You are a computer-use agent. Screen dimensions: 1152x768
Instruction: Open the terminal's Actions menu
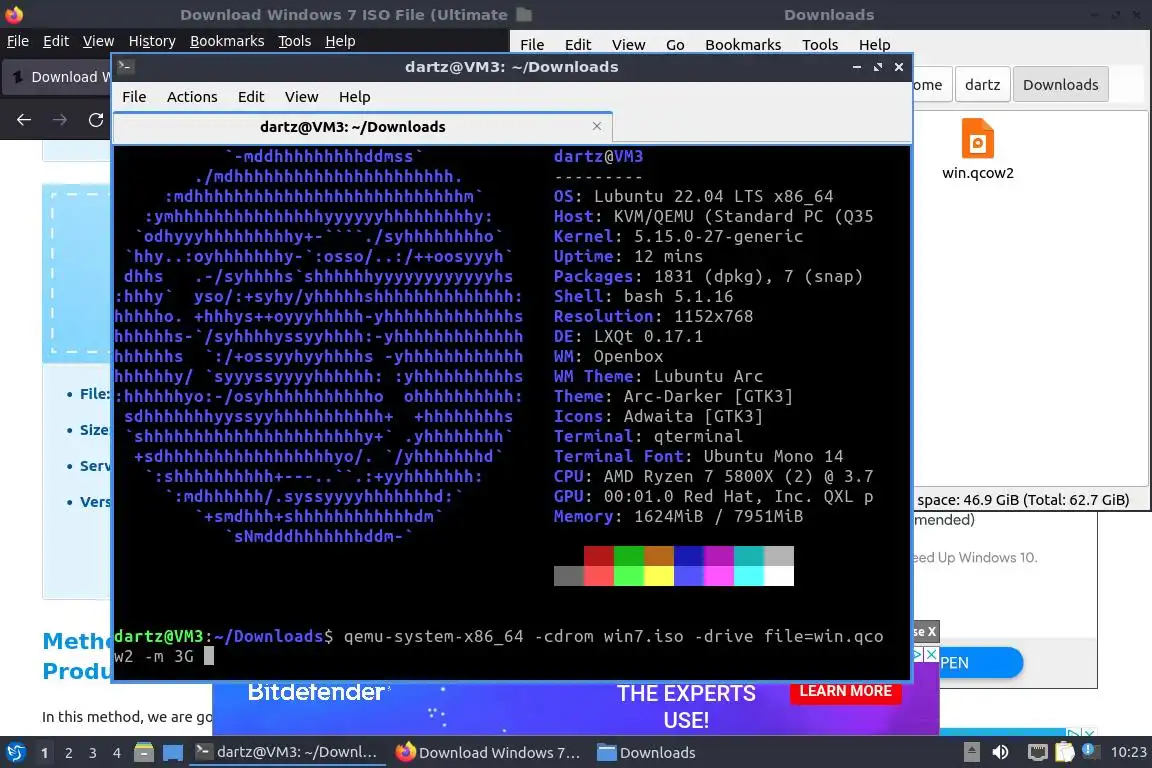tap(192, 97)
